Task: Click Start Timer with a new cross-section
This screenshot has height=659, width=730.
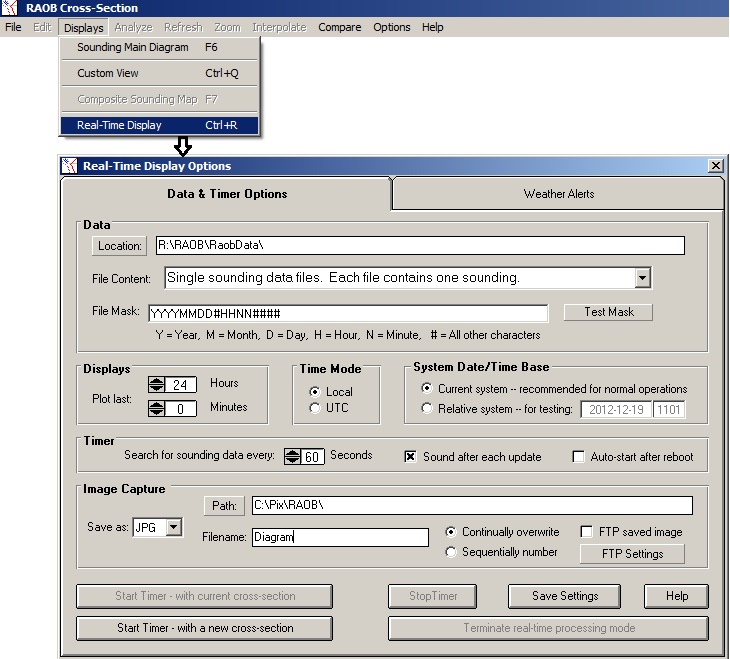Action: tap(205, 628)
